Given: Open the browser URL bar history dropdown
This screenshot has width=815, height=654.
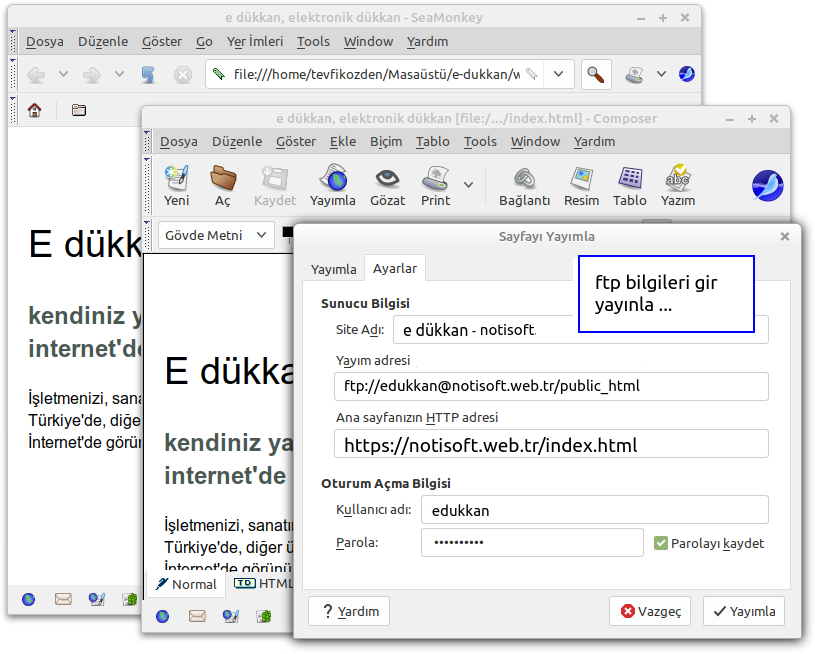Looking at the screenshot, I should point(559,74).
